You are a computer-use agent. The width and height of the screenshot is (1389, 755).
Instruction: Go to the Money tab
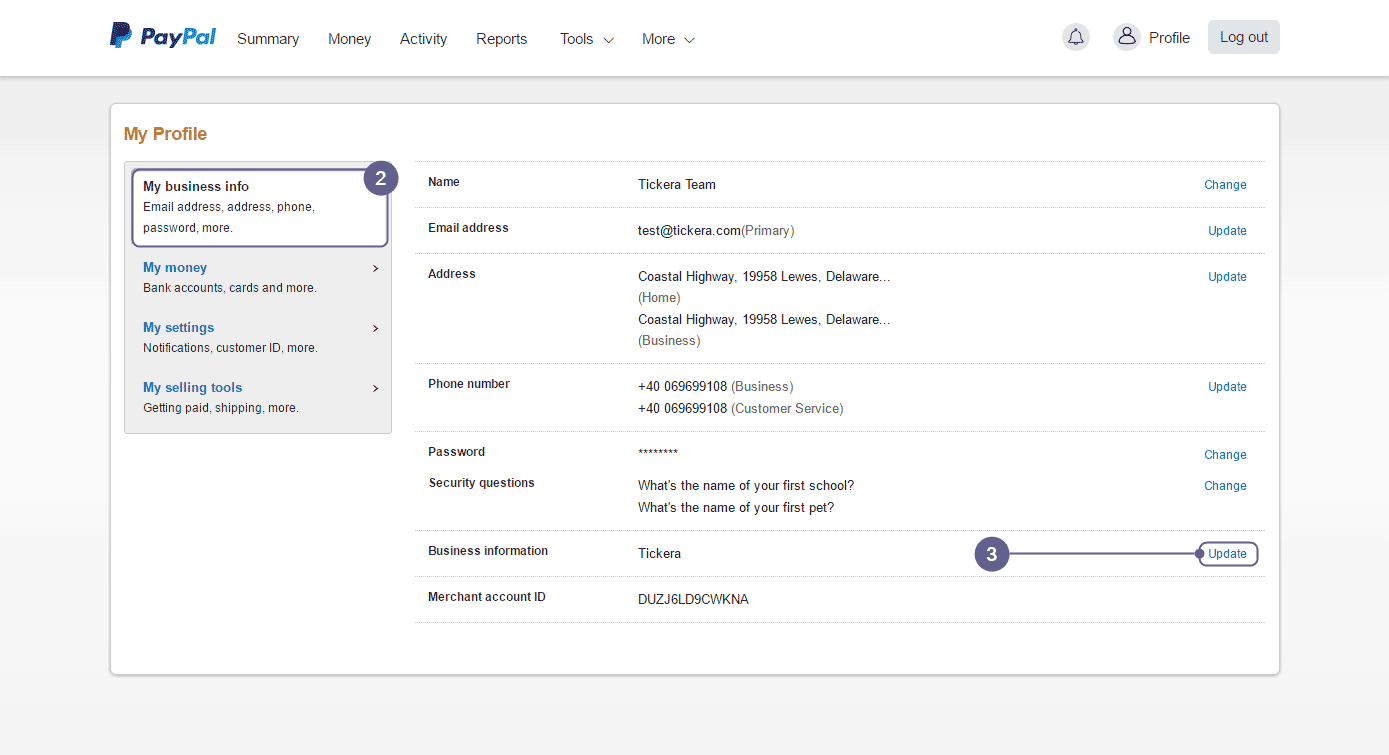[349, 39]
